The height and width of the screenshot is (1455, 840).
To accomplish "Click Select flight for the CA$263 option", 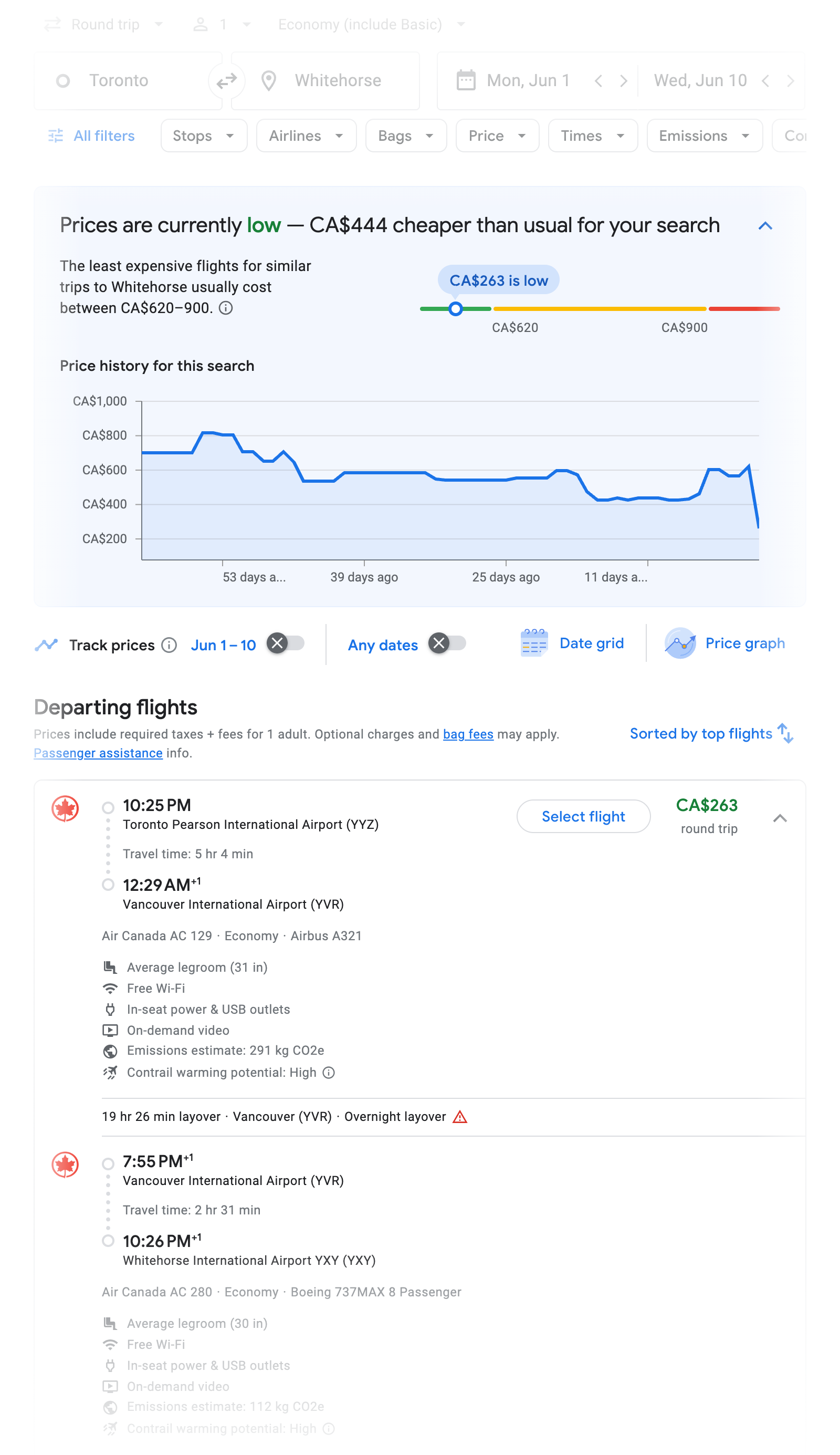I will click(583, 816).
